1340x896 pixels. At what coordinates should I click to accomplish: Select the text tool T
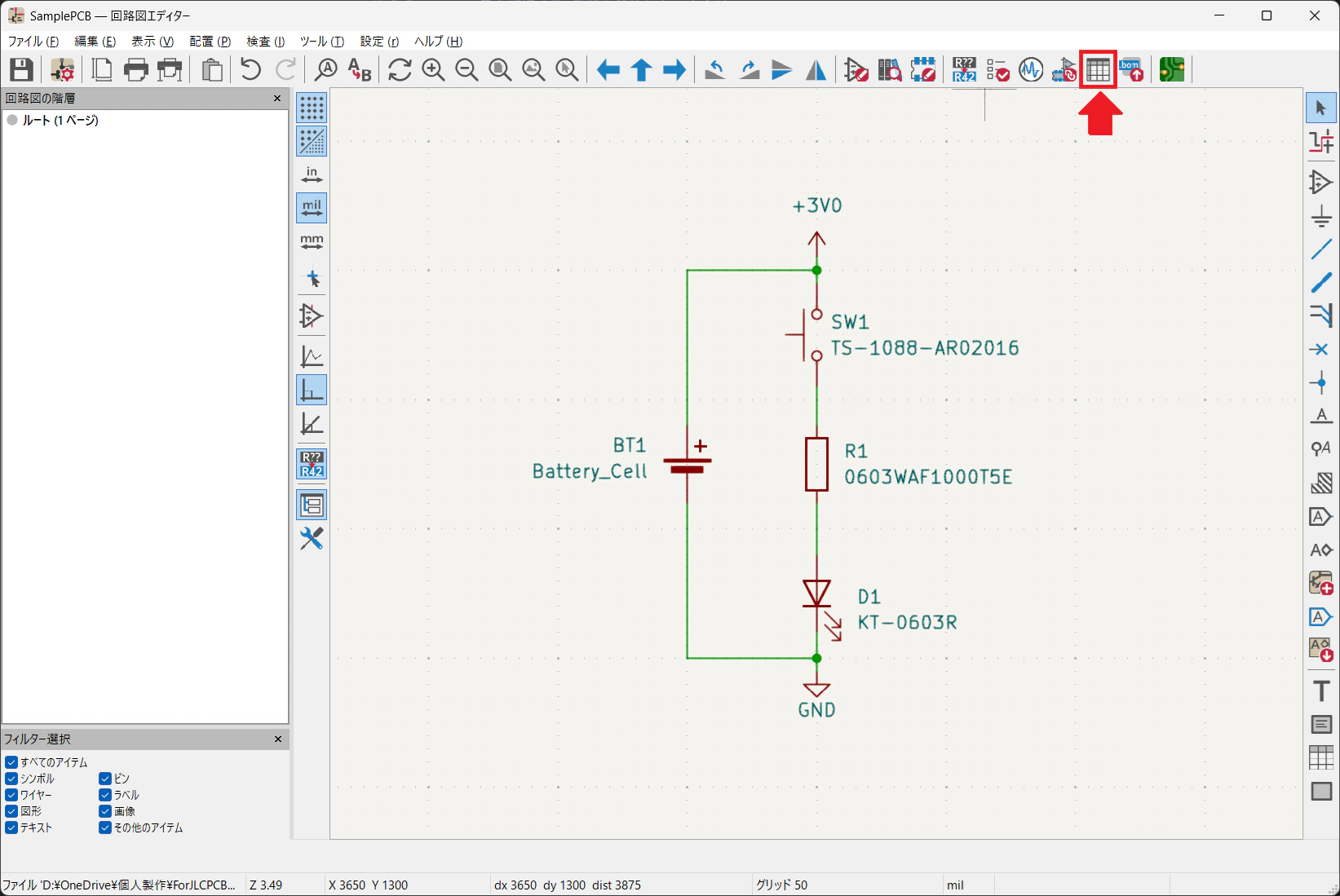[x=1321, y=691]
